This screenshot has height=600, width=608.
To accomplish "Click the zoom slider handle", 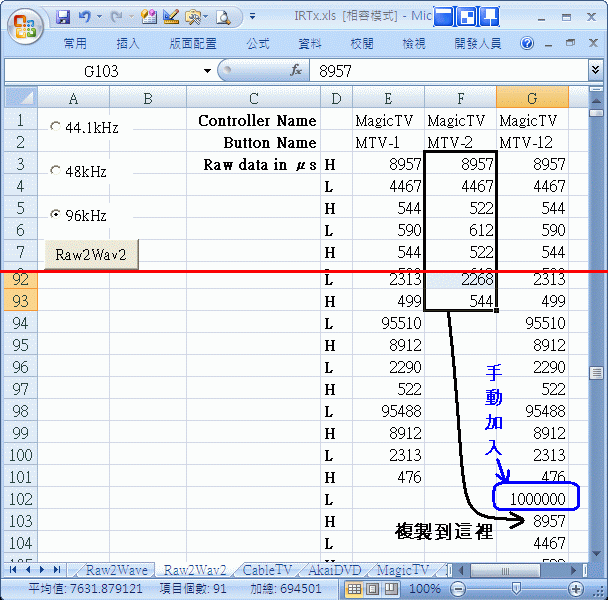I will pos(516,589).
